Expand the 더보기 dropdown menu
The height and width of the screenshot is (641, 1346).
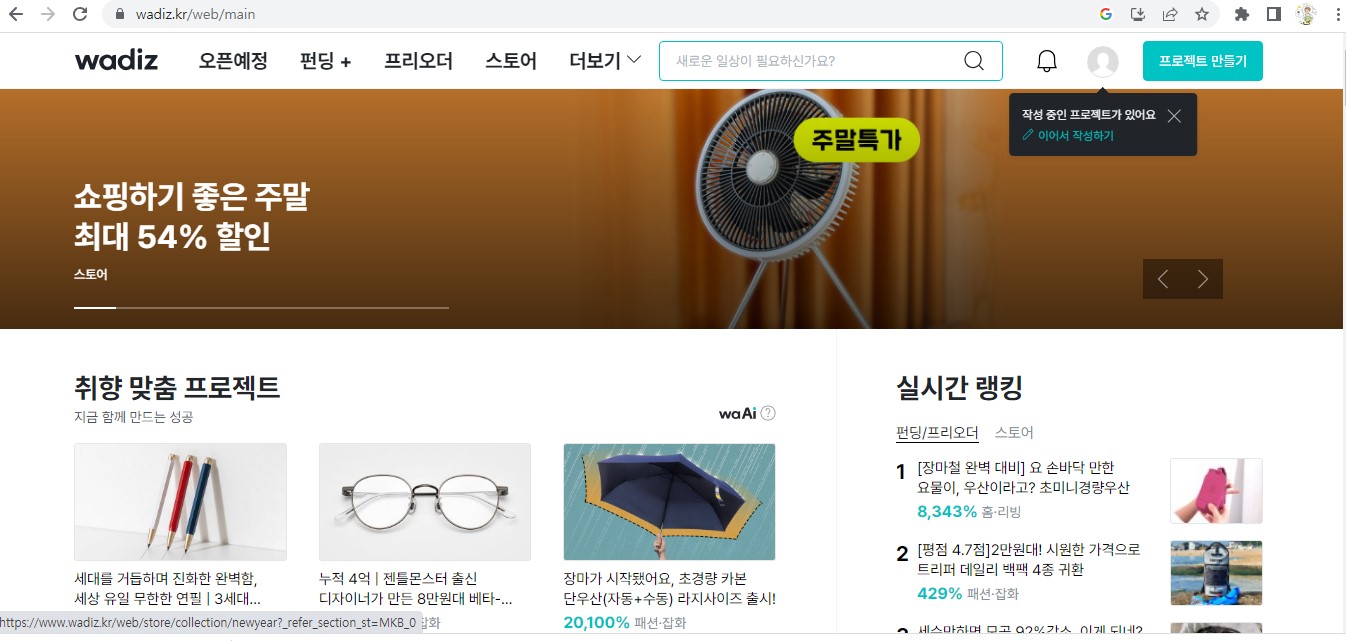pyautogui.click(x=605, y=61)
